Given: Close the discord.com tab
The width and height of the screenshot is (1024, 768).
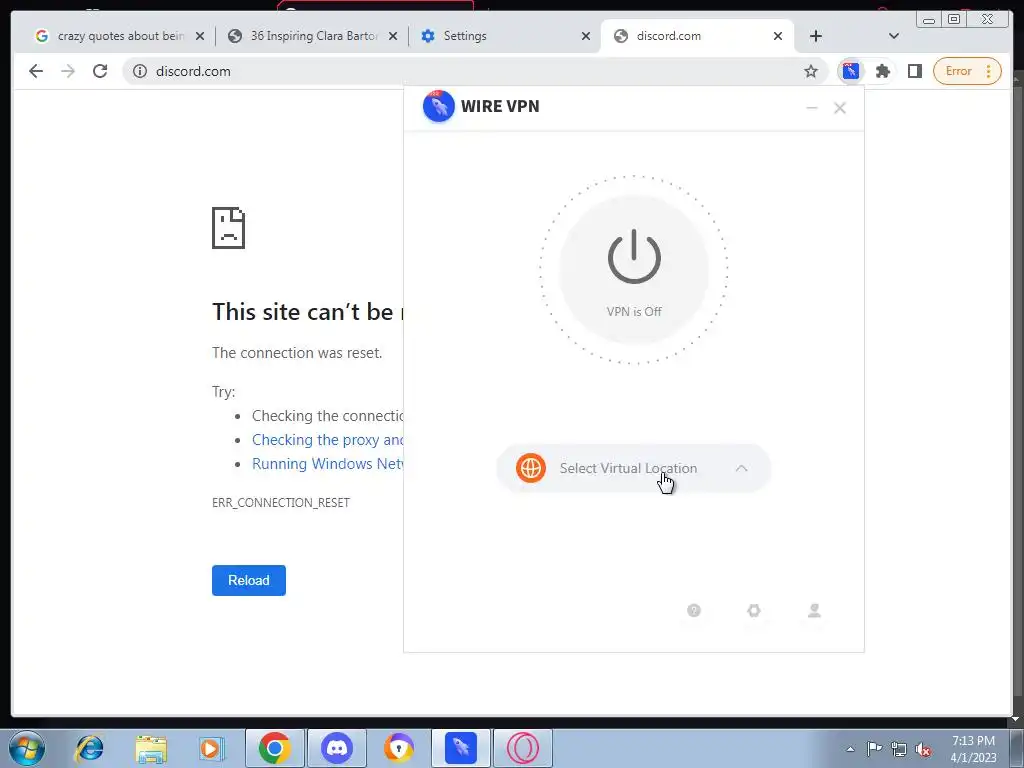Looking at the screenshot, I should pyautogui.click(x=778, y=36).
